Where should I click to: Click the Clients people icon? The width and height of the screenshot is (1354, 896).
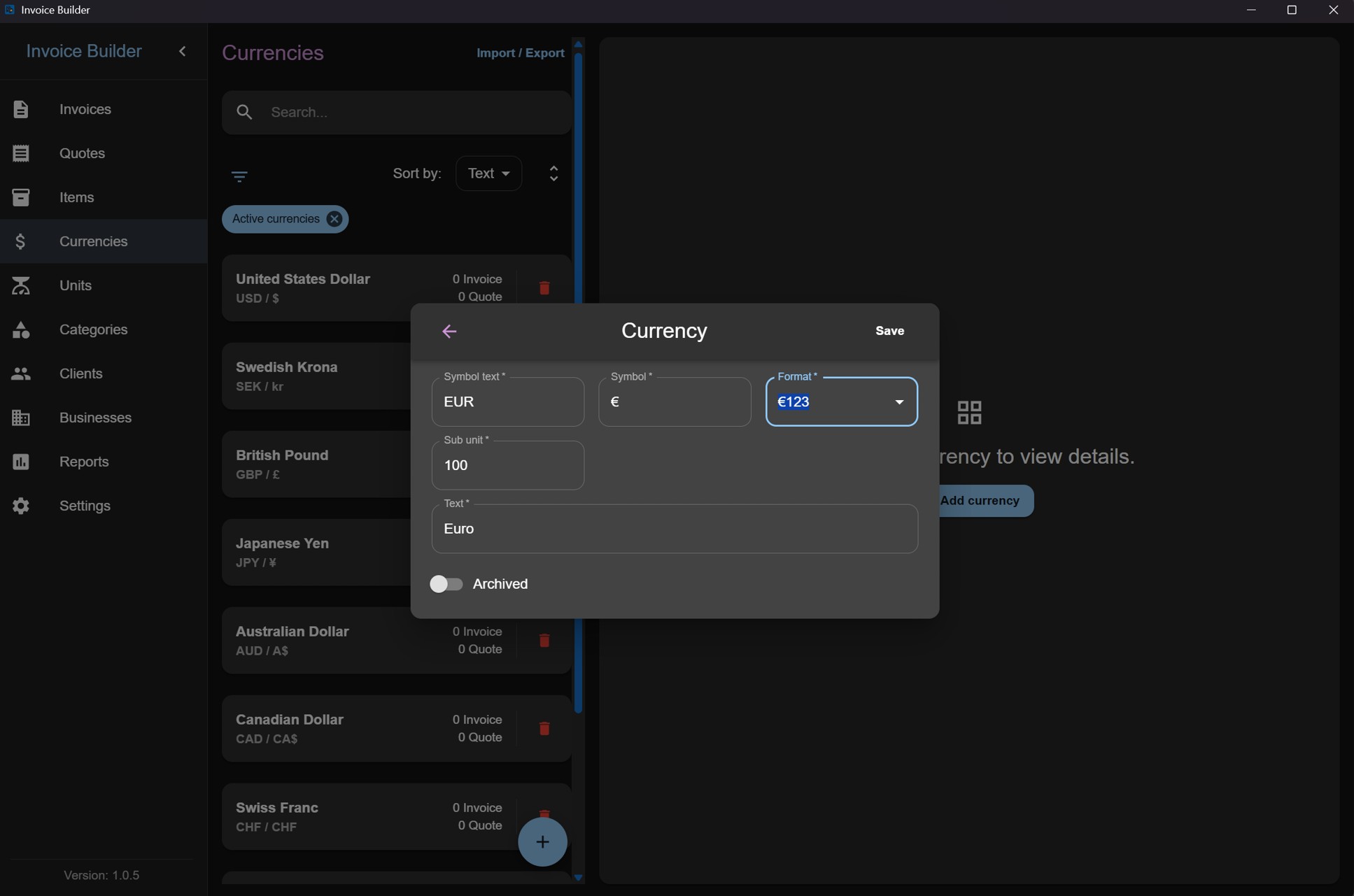[21, 374]
